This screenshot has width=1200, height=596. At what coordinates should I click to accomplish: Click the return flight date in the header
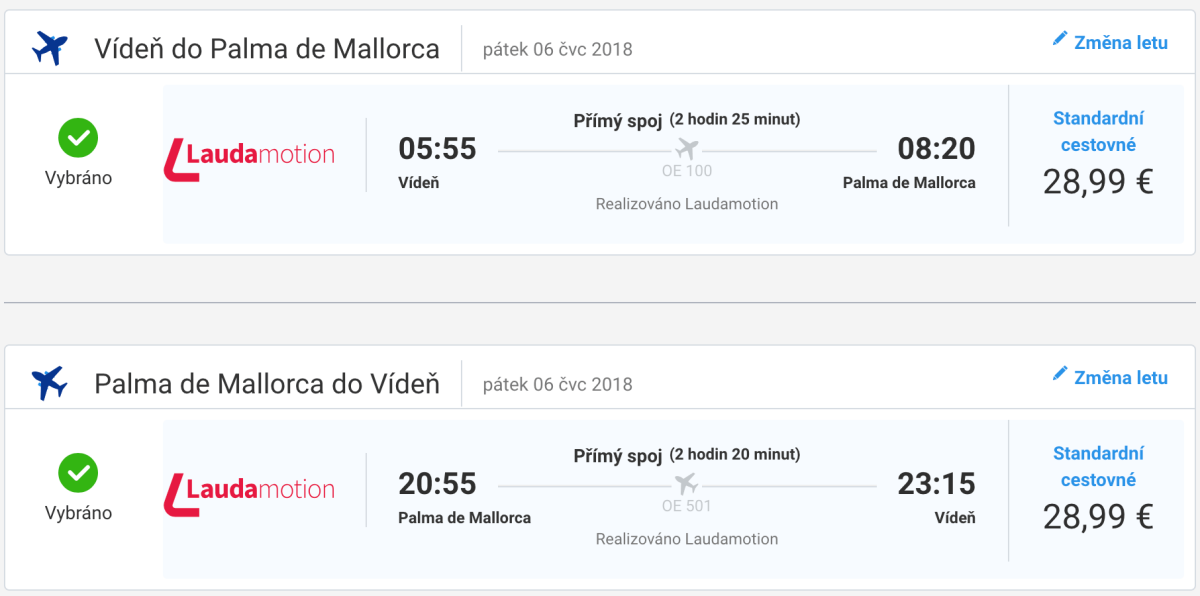pos(557,384)
